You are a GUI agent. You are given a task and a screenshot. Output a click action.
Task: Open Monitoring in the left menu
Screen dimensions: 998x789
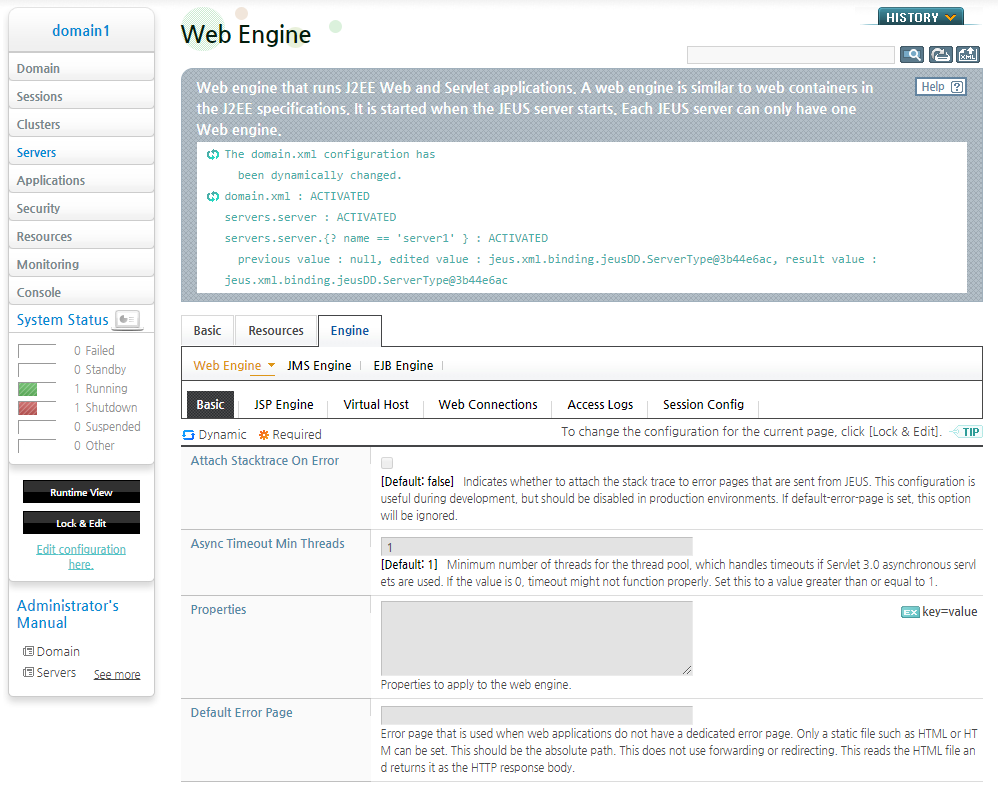click(x=81, y=264)
